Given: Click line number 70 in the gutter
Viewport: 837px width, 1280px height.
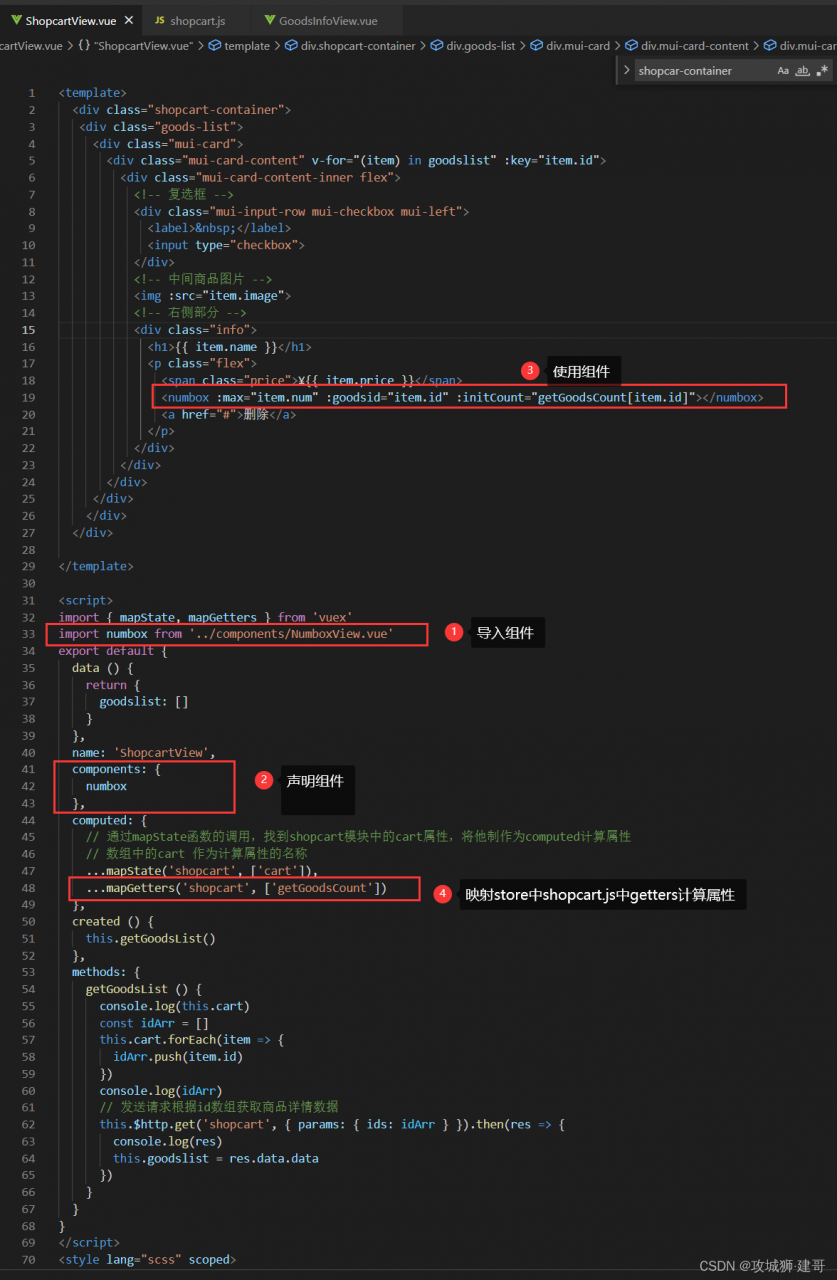Looking at the screenshot, I should click(x=29, y=1260).
